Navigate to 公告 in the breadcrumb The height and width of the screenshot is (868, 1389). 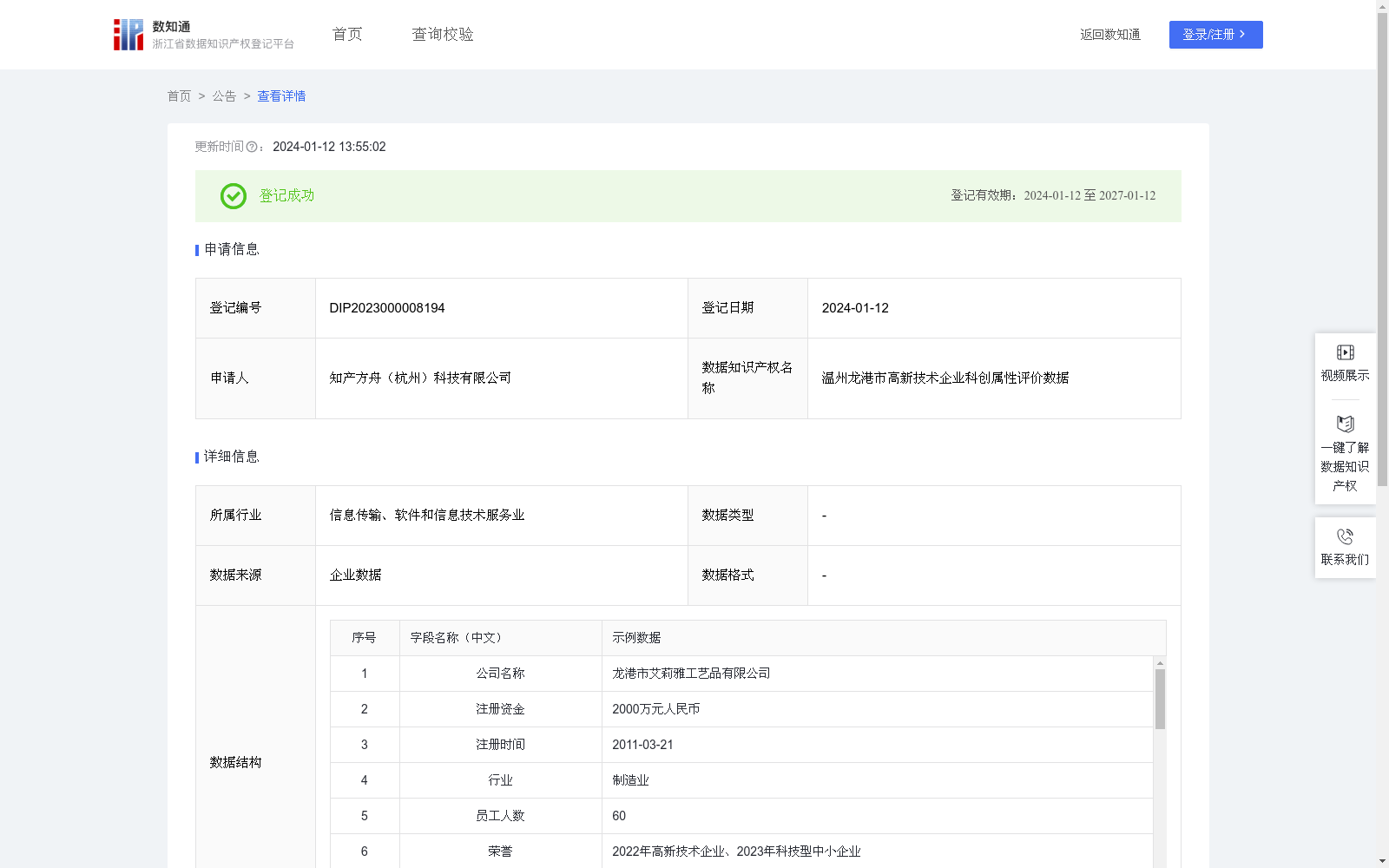click(x=224, y=96)
